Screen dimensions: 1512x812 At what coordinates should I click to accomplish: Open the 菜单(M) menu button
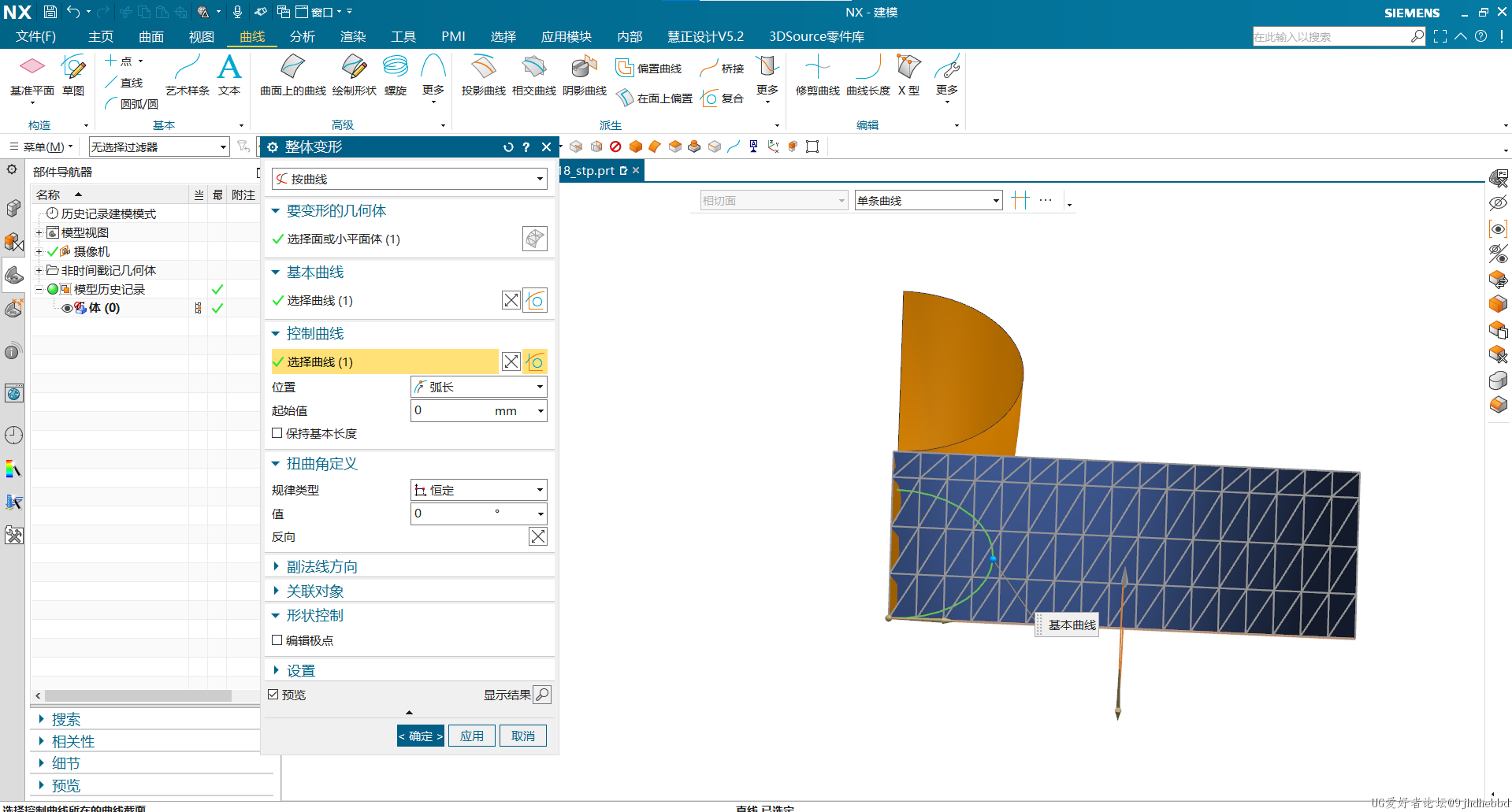click(x=42, y=146)
